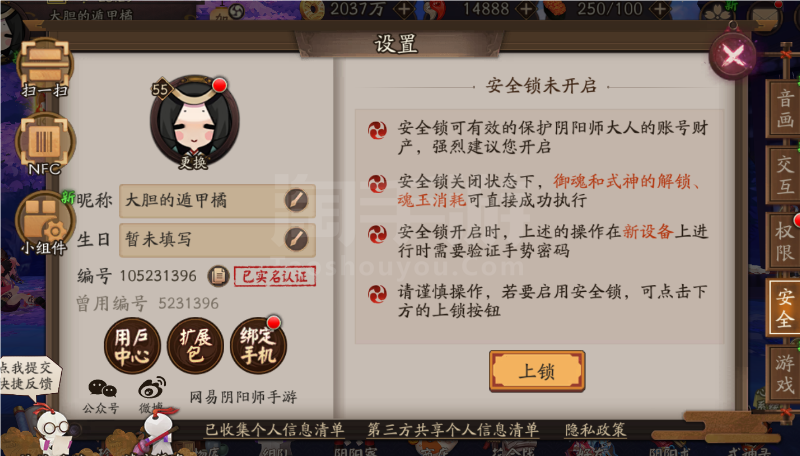The image size is (800, 456).
Task: Open 绑定手机 bind phone button
Action: pos(258,346)
